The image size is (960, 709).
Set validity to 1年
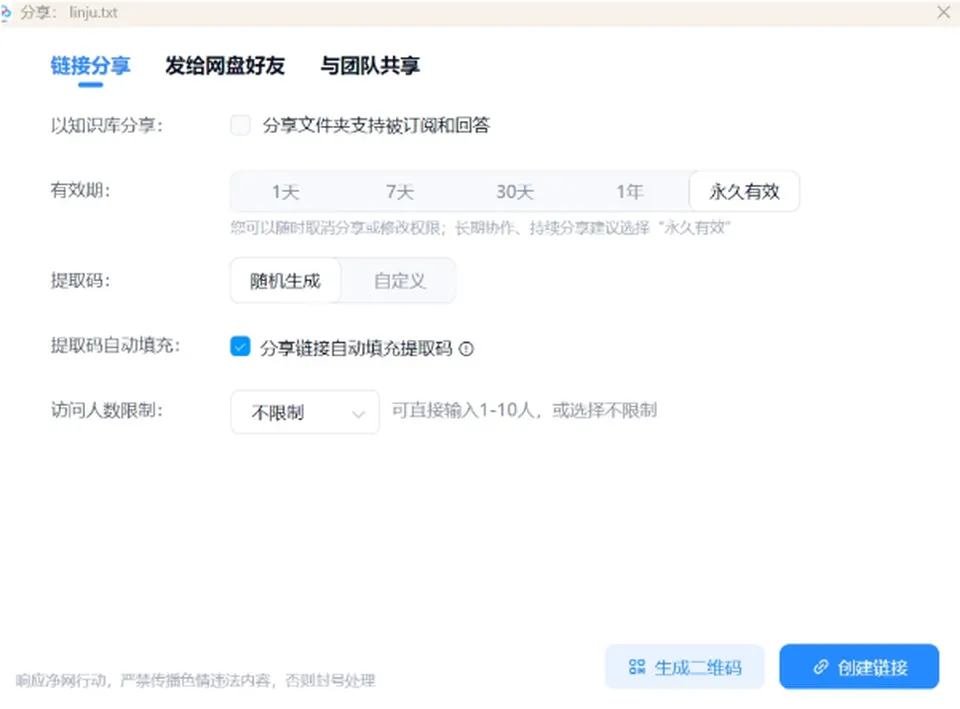[629, 192]
